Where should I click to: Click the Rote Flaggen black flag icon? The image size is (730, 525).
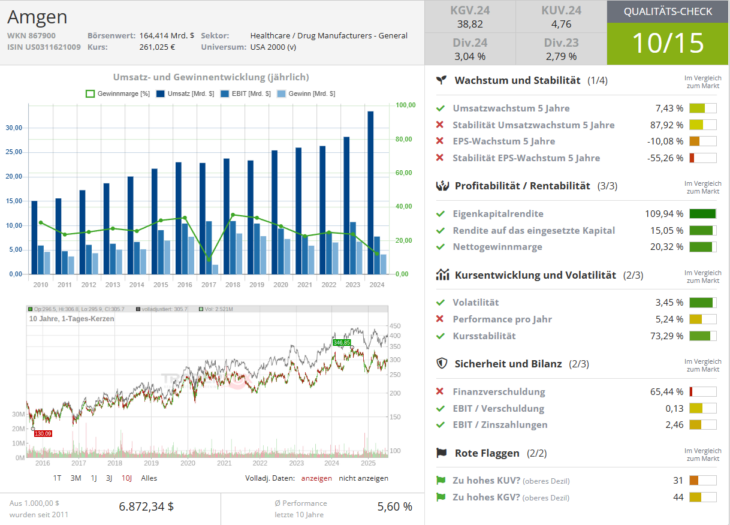coord(441,453)
